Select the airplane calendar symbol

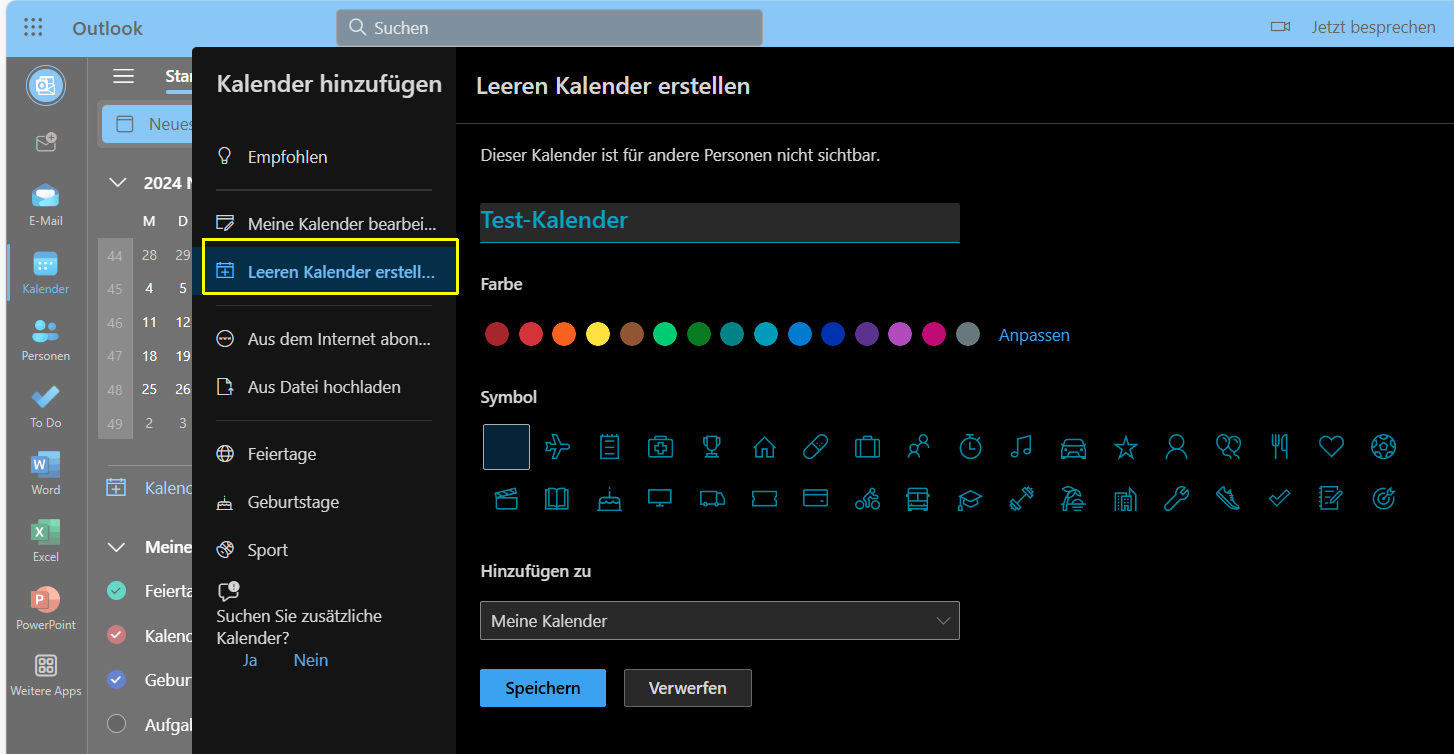[557, 447]
